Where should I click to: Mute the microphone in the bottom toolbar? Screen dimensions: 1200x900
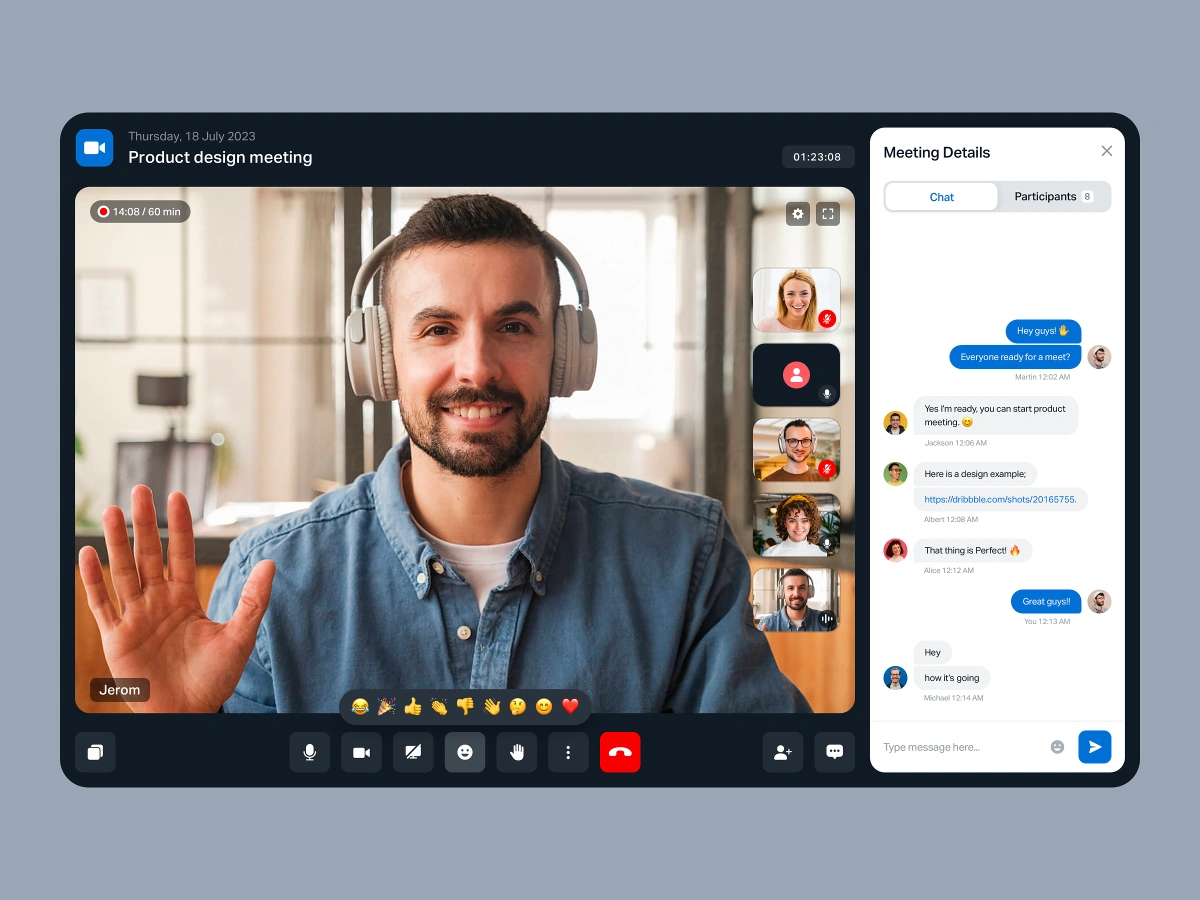(x=310, y=752)
